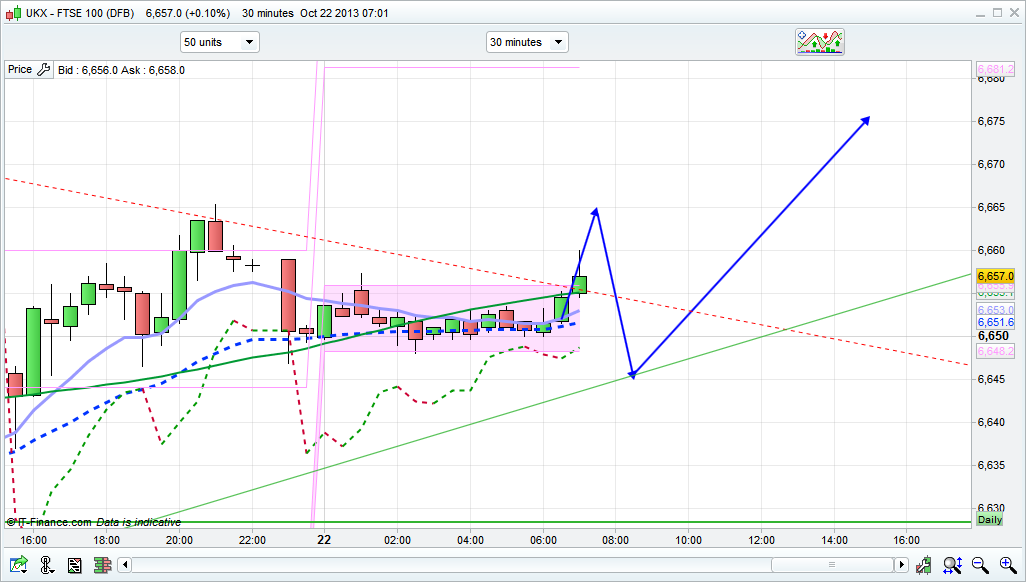Click the Daily label on price axis
Screen dimensions: 1026x582
(x=989, y=521)
